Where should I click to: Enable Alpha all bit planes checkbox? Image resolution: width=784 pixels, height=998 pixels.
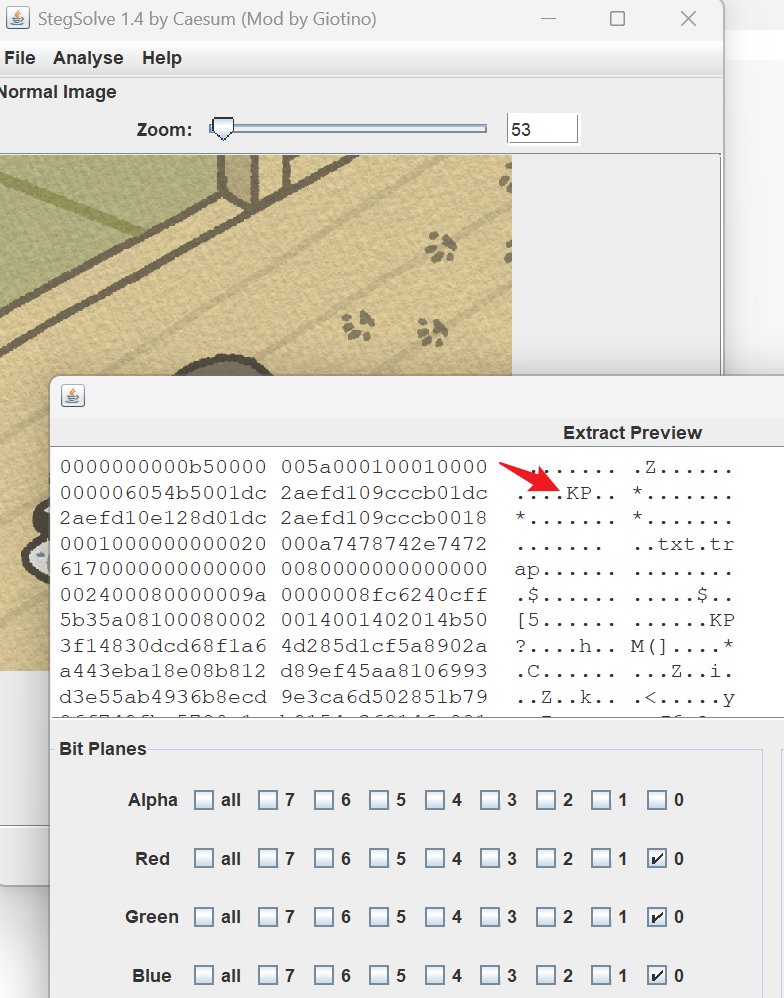204,800
